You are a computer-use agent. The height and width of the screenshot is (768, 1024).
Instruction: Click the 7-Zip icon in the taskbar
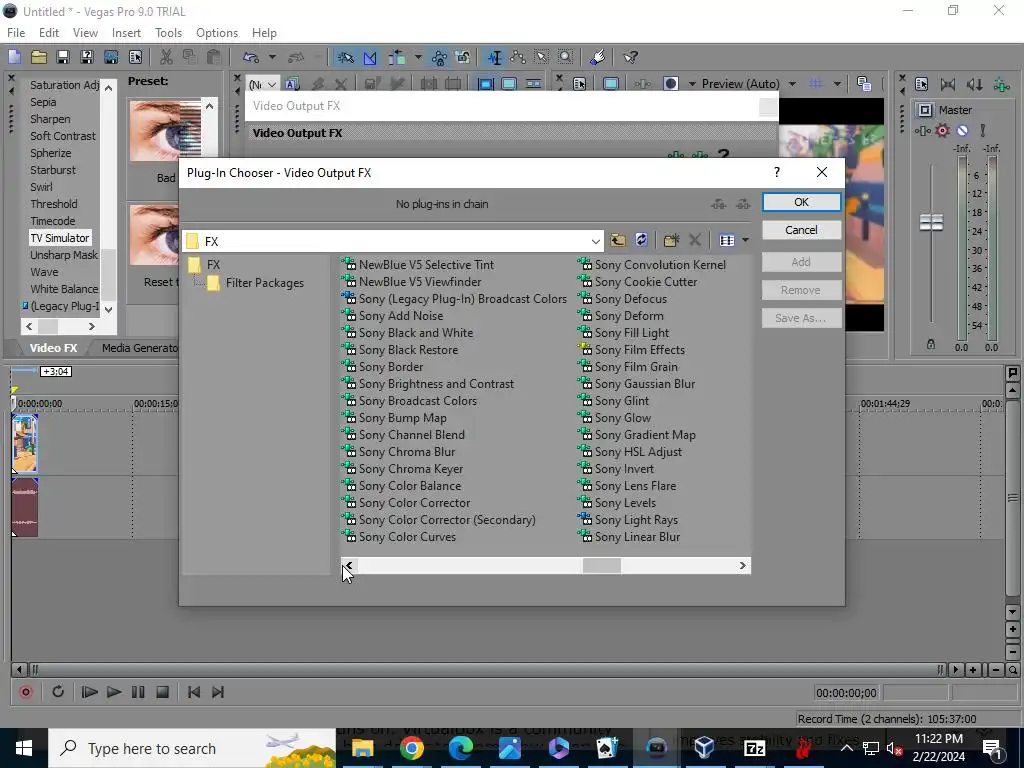pos(754,748)
